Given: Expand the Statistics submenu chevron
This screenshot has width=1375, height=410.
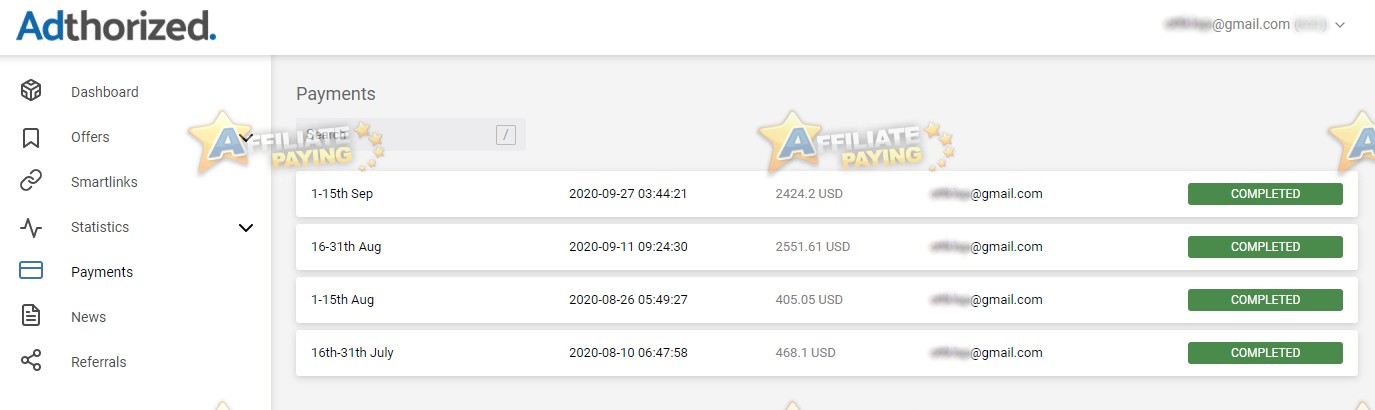Looking at the screenshot, I should pyautogui.click(x=246, y=228).
